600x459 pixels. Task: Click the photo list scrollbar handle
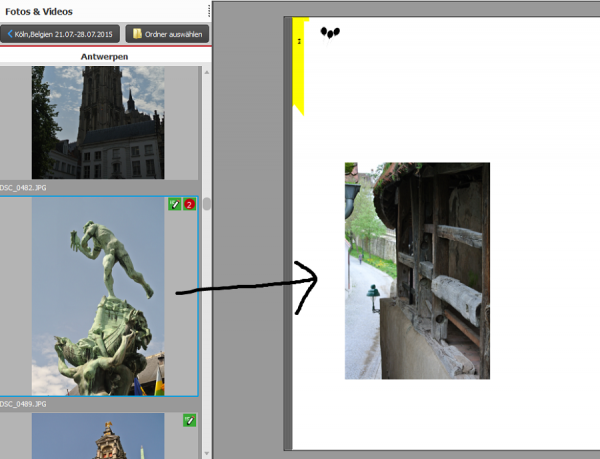[x=207, y=203]
